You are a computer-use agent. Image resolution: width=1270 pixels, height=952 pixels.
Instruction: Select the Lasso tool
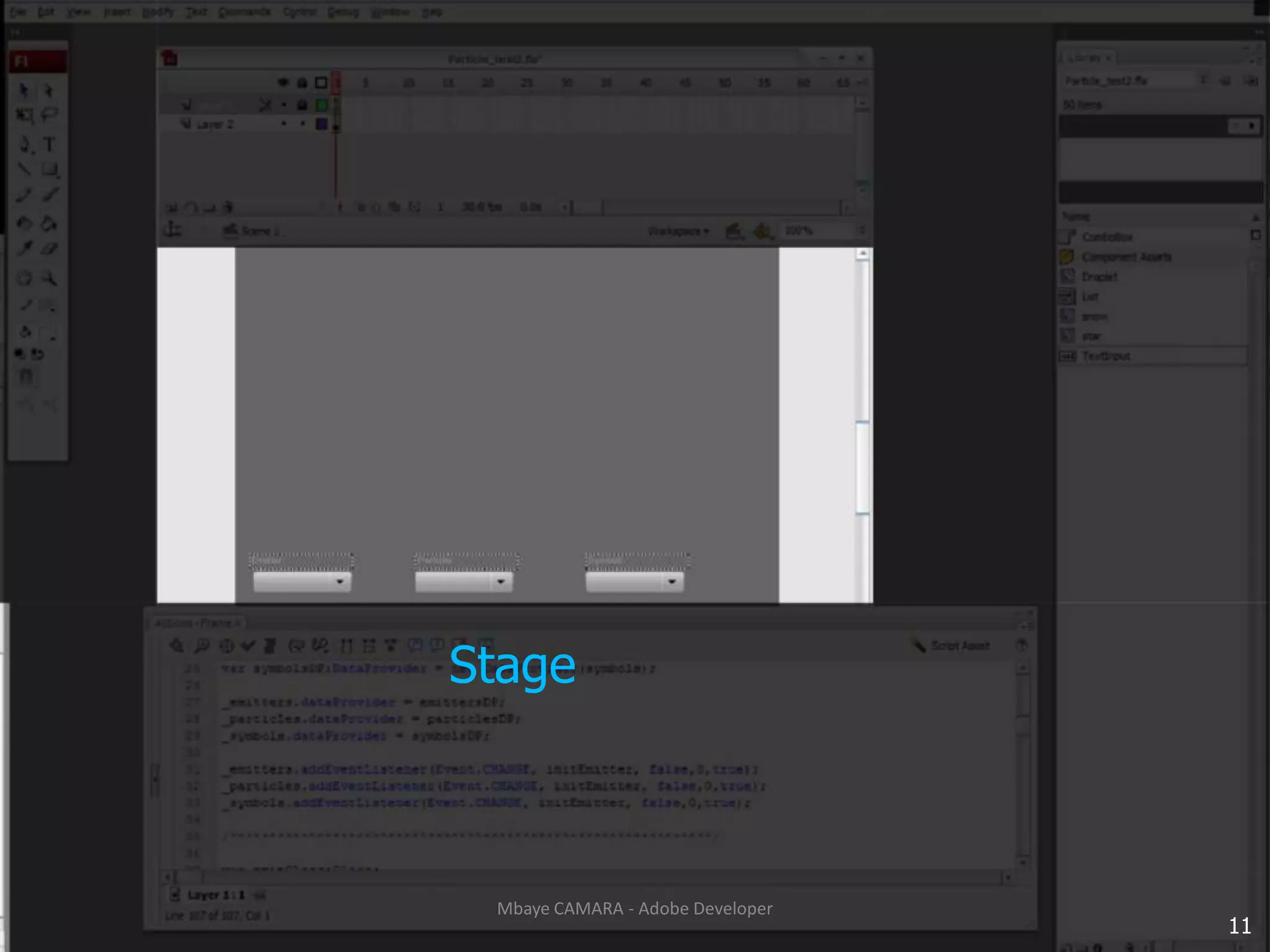click(49, 115)
